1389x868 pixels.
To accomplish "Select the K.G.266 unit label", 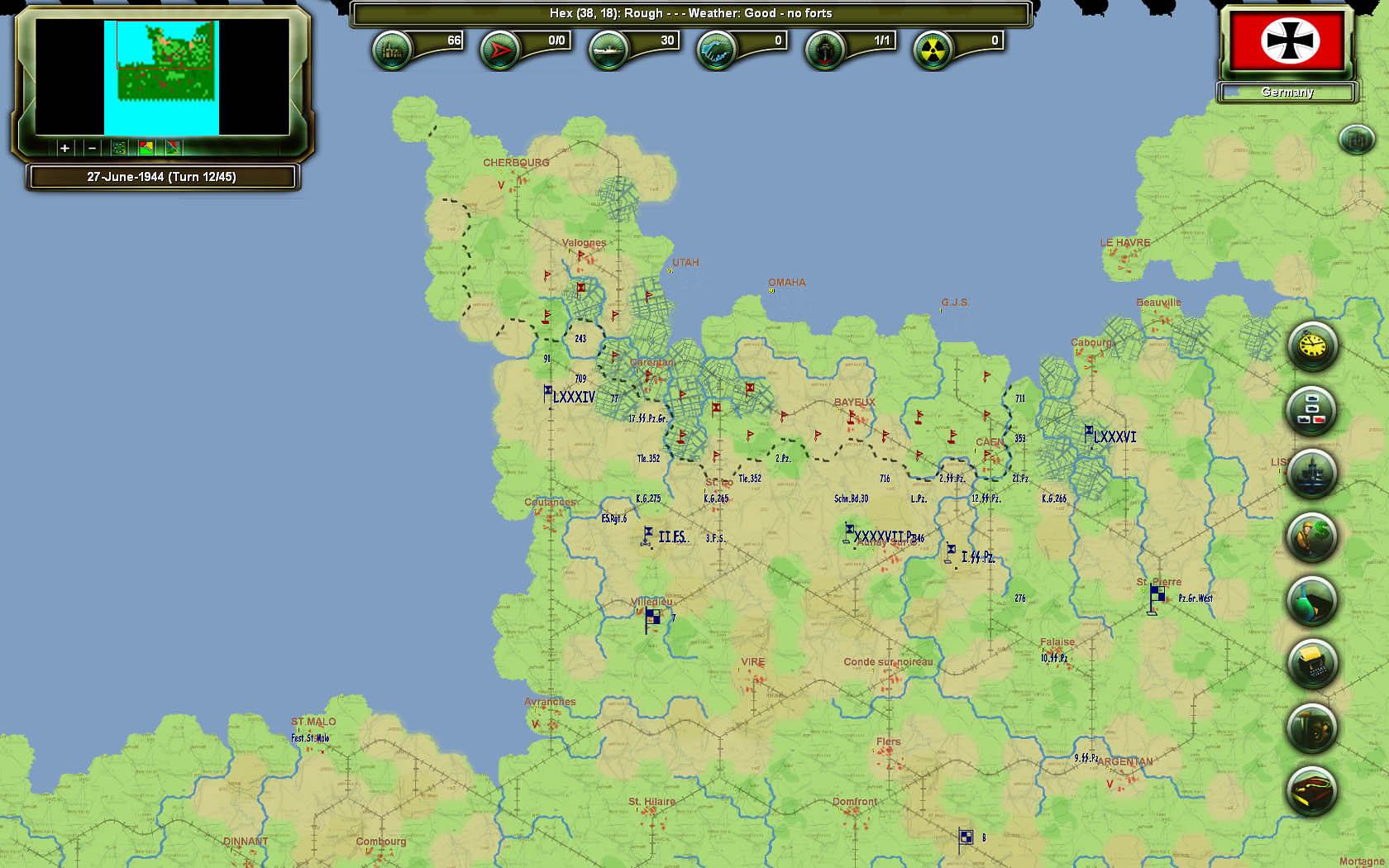I will click(x=1054, y=498).
